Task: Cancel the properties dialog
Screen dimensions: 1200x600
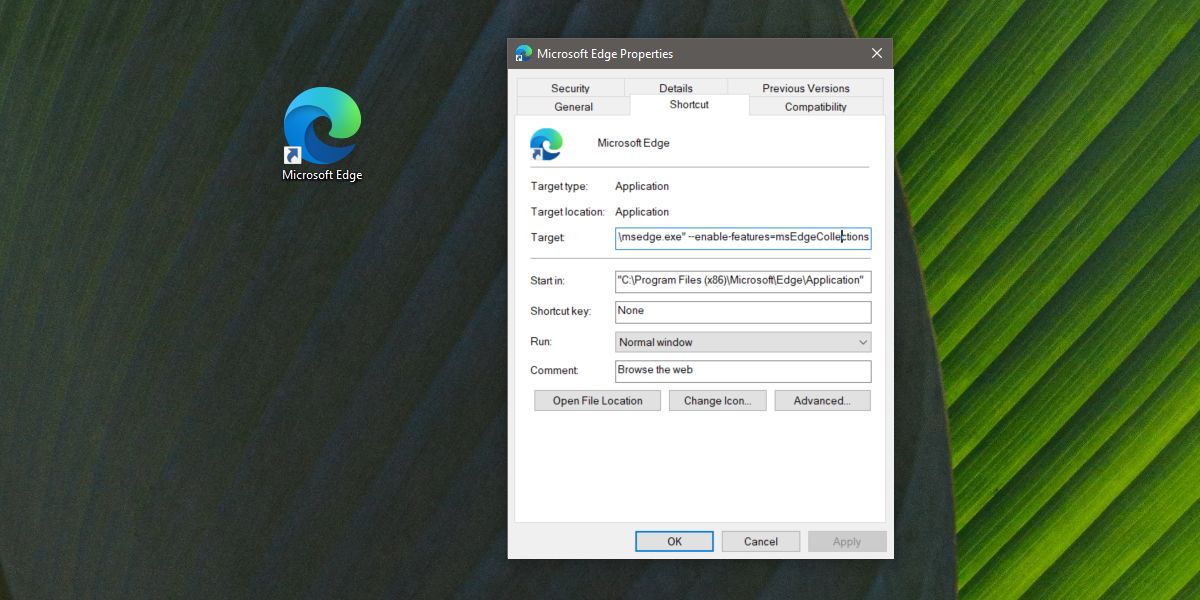Action: (x=760, y=541)
